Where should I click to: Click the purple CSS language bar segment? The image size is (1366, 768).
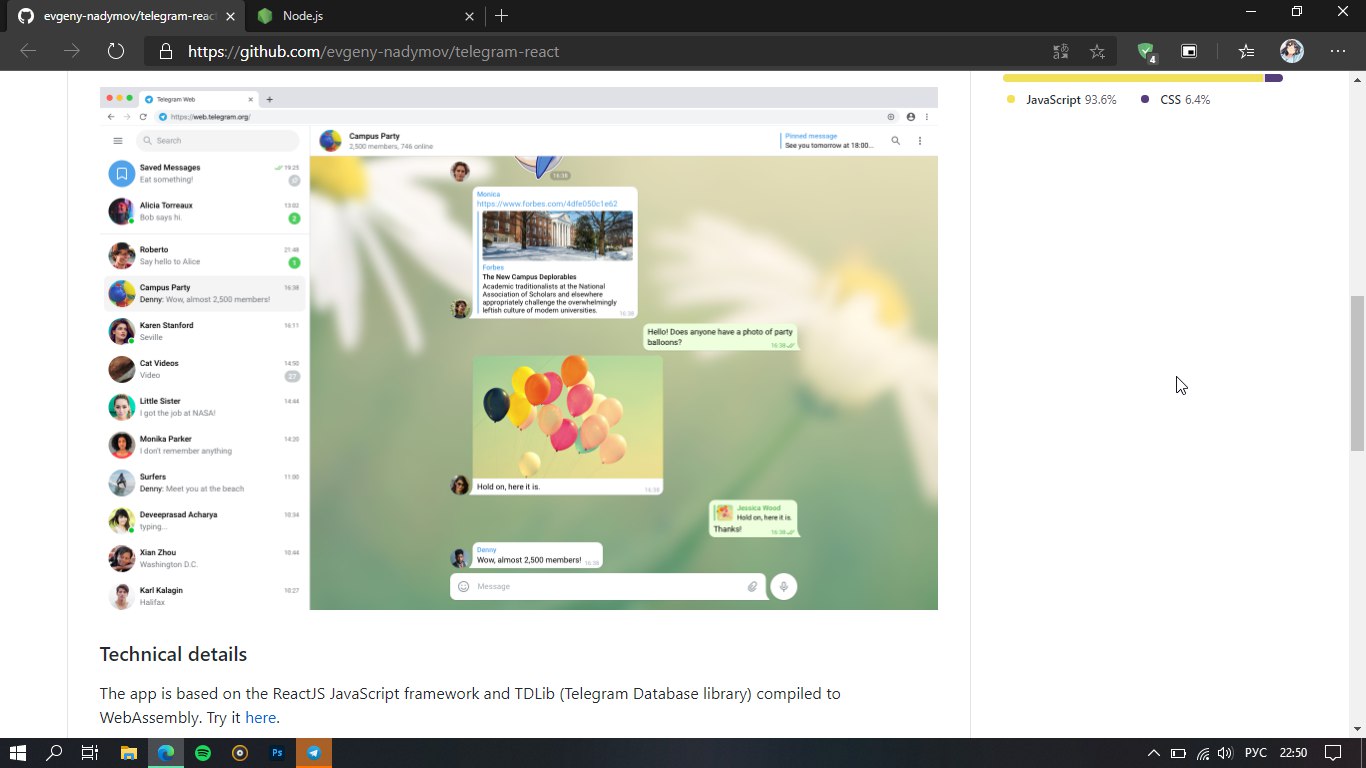tap(1274, 78)
